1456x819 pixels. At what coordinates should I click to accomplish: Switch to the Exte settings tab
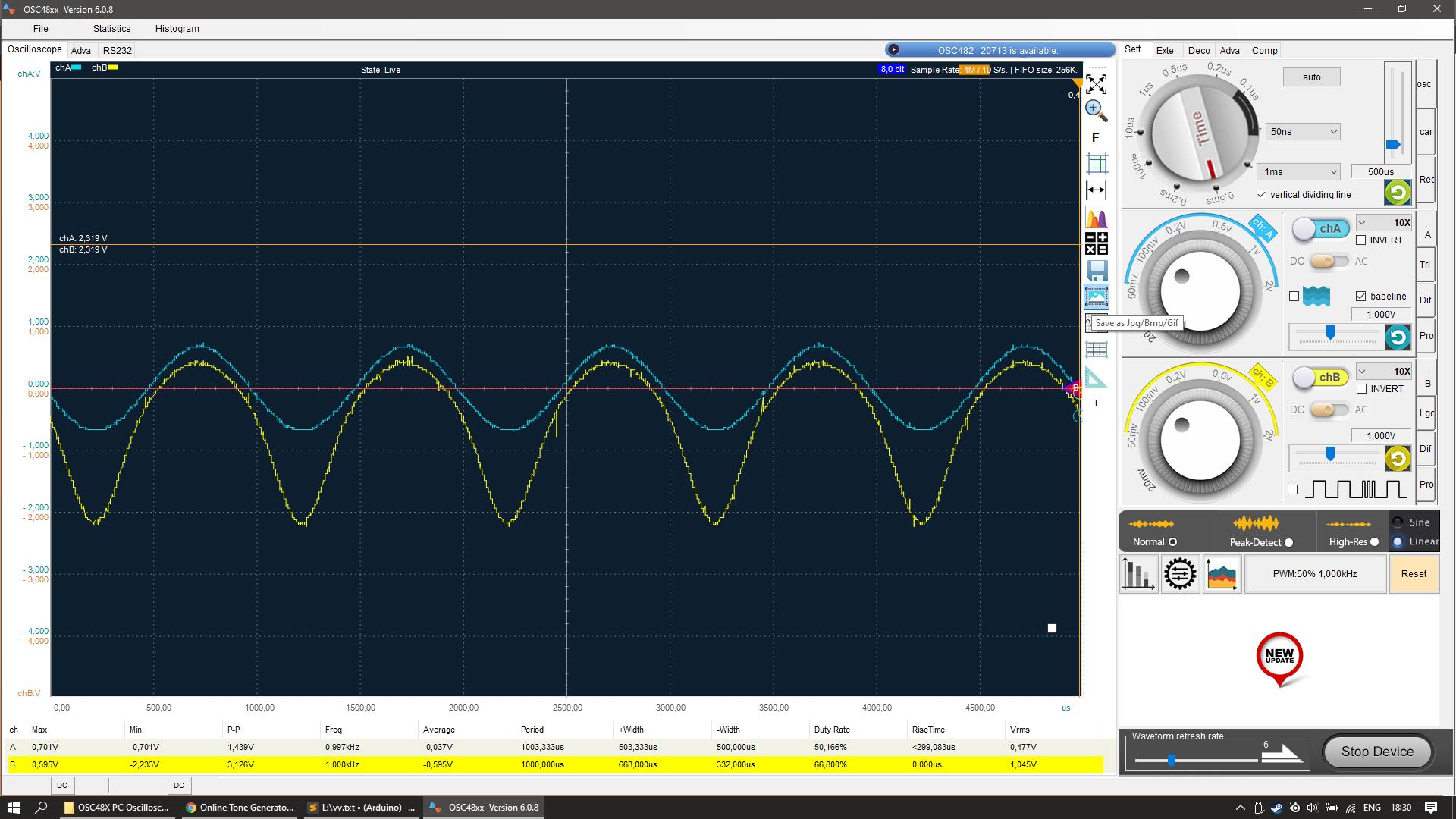coord(1165,51)
